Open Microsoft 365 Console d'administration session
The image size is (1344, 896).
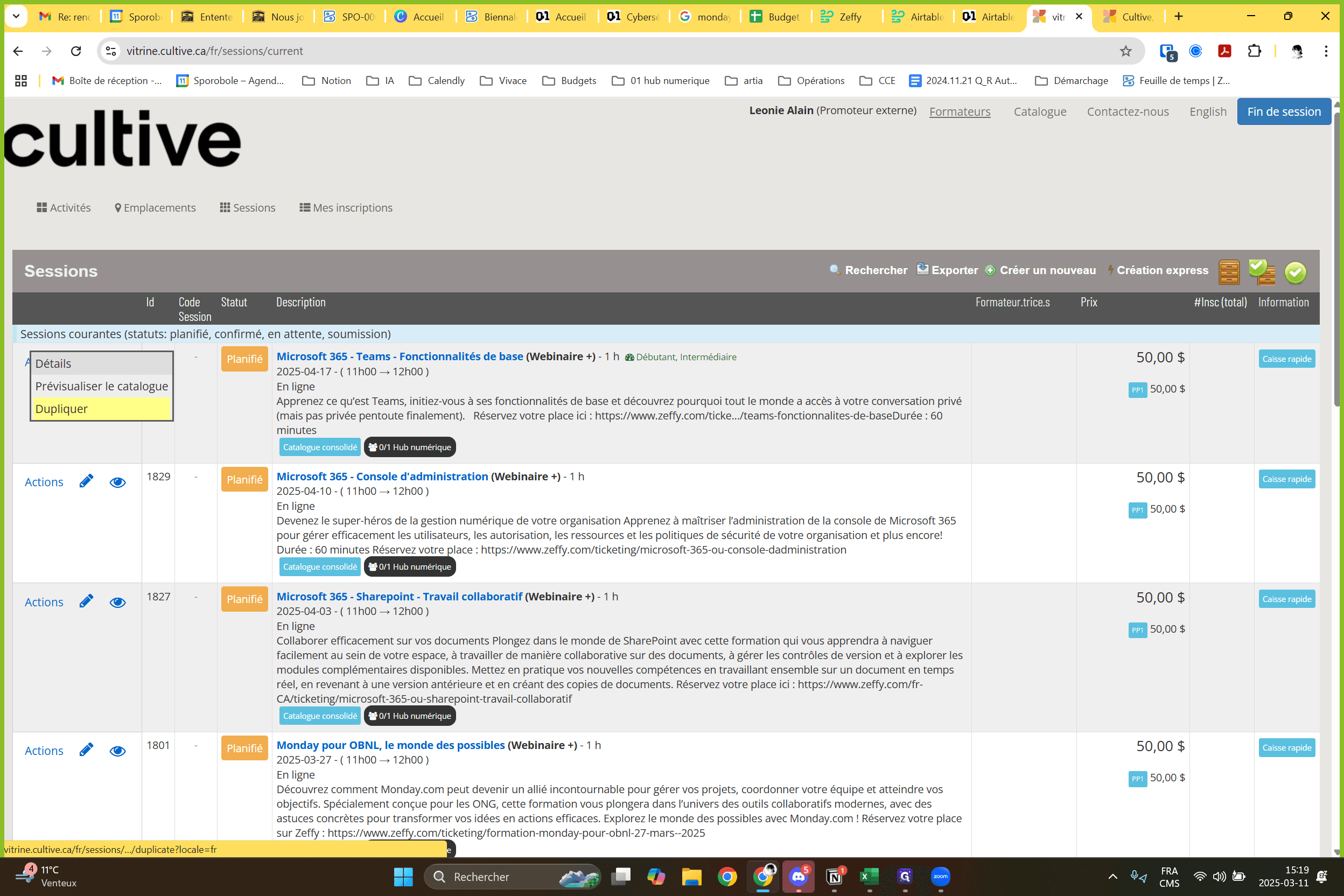coord(382,476)
